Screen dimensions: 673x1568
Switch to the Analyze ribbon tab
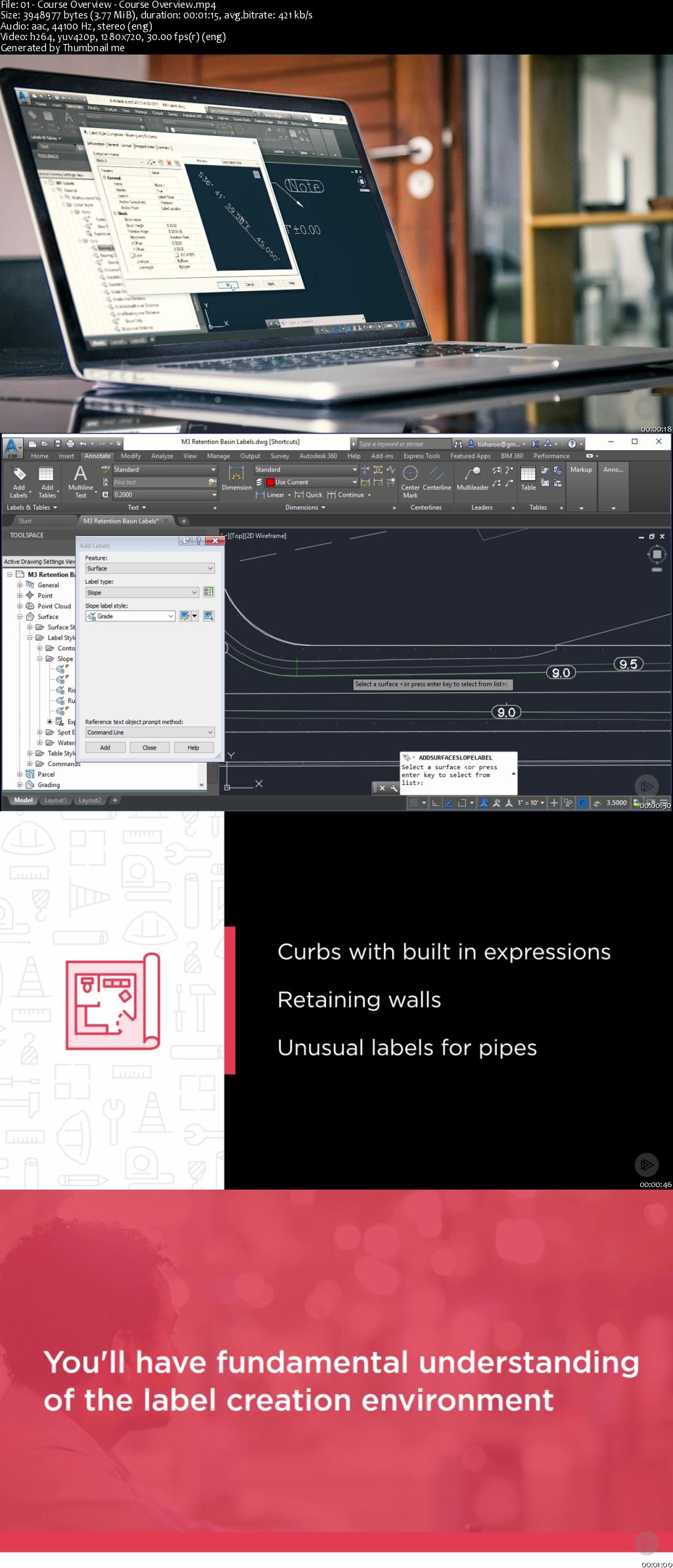click(162, 456)
